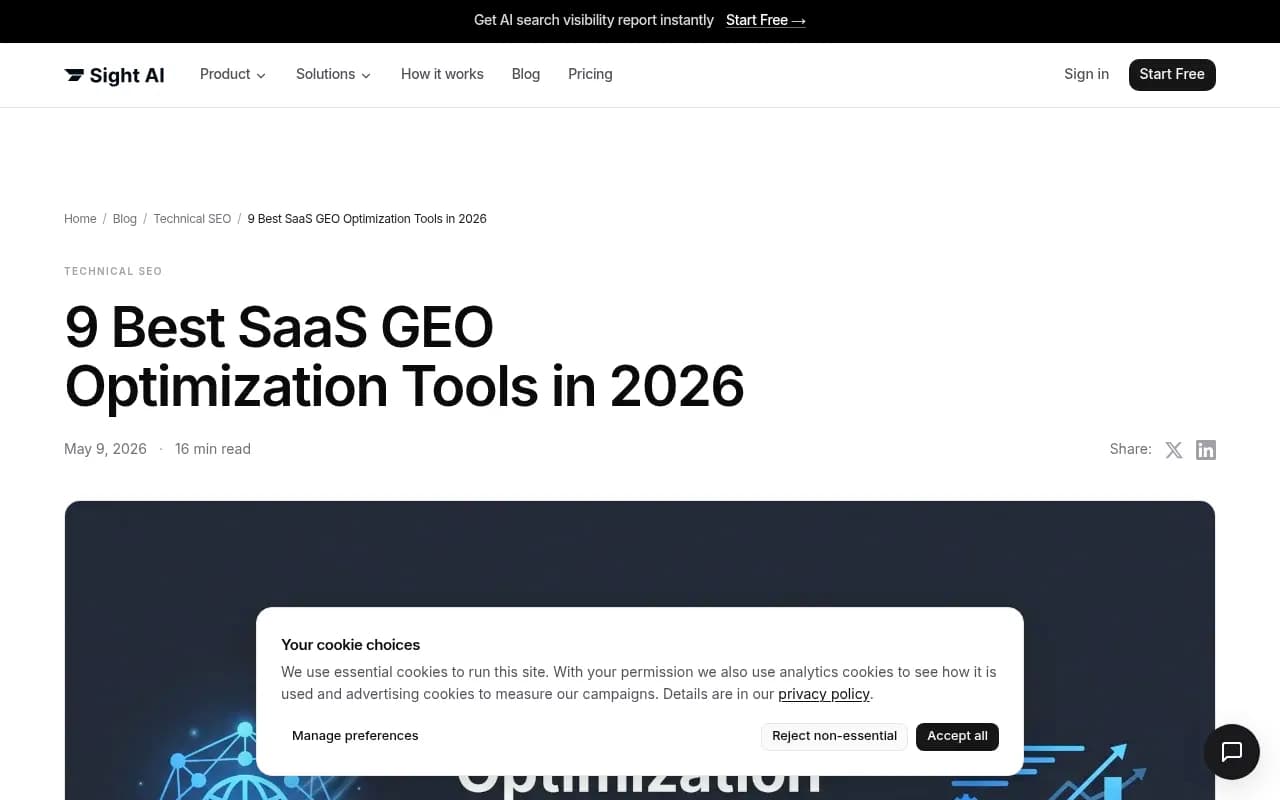This screenshot has height=800, width=1280.
Task: Expand the Solutions dropdown menu
Action: tap(334, 74)
